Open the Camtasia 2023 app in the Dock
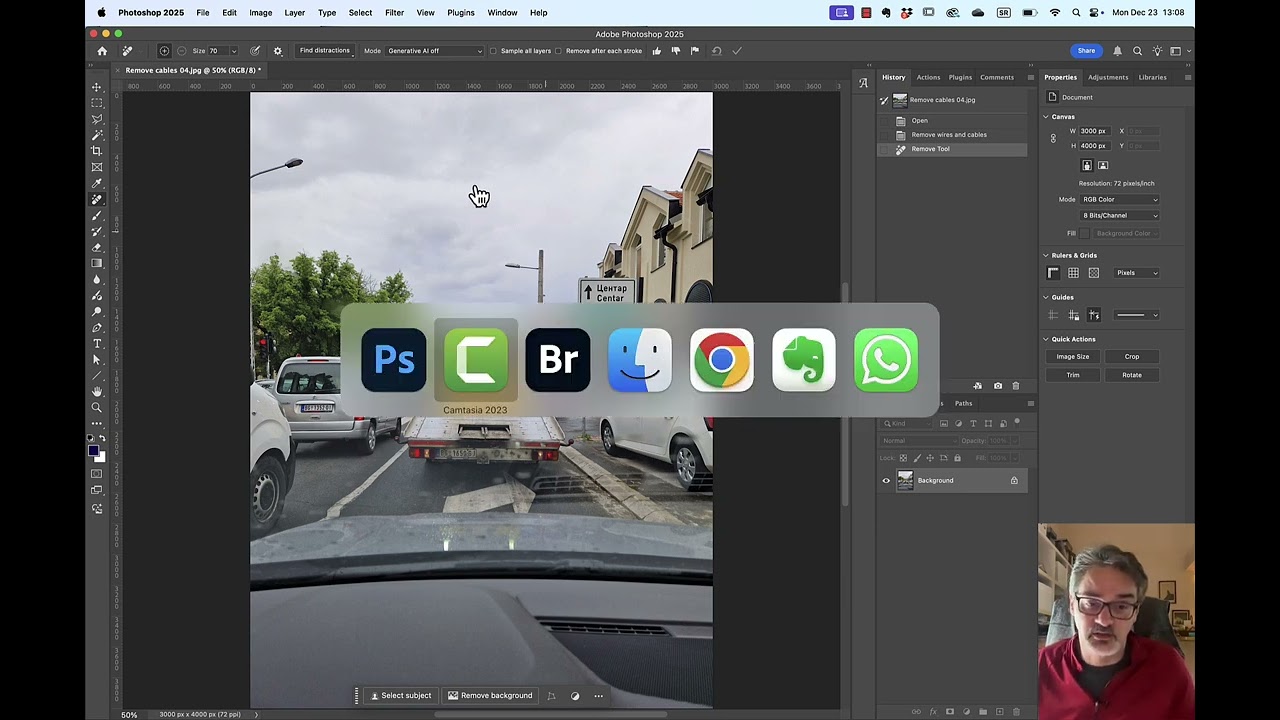This screenshot has width=1280, height=720. (x=475, y=360)
